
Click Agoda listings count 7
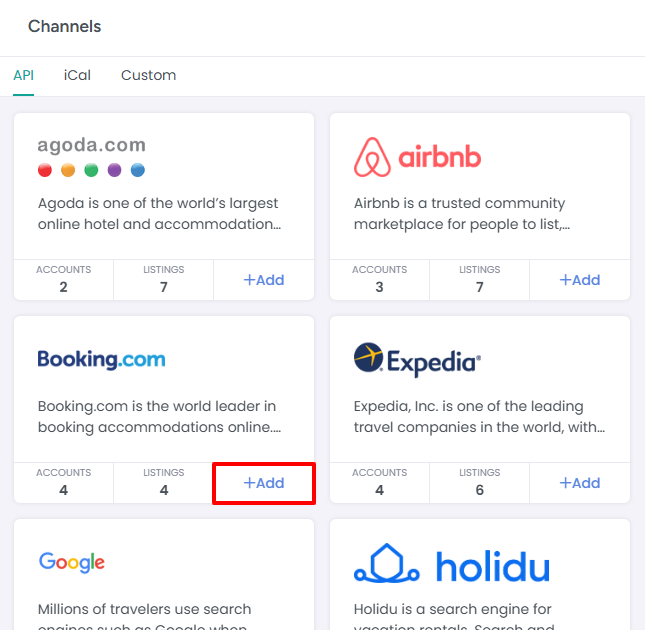[x=164, y=280]
